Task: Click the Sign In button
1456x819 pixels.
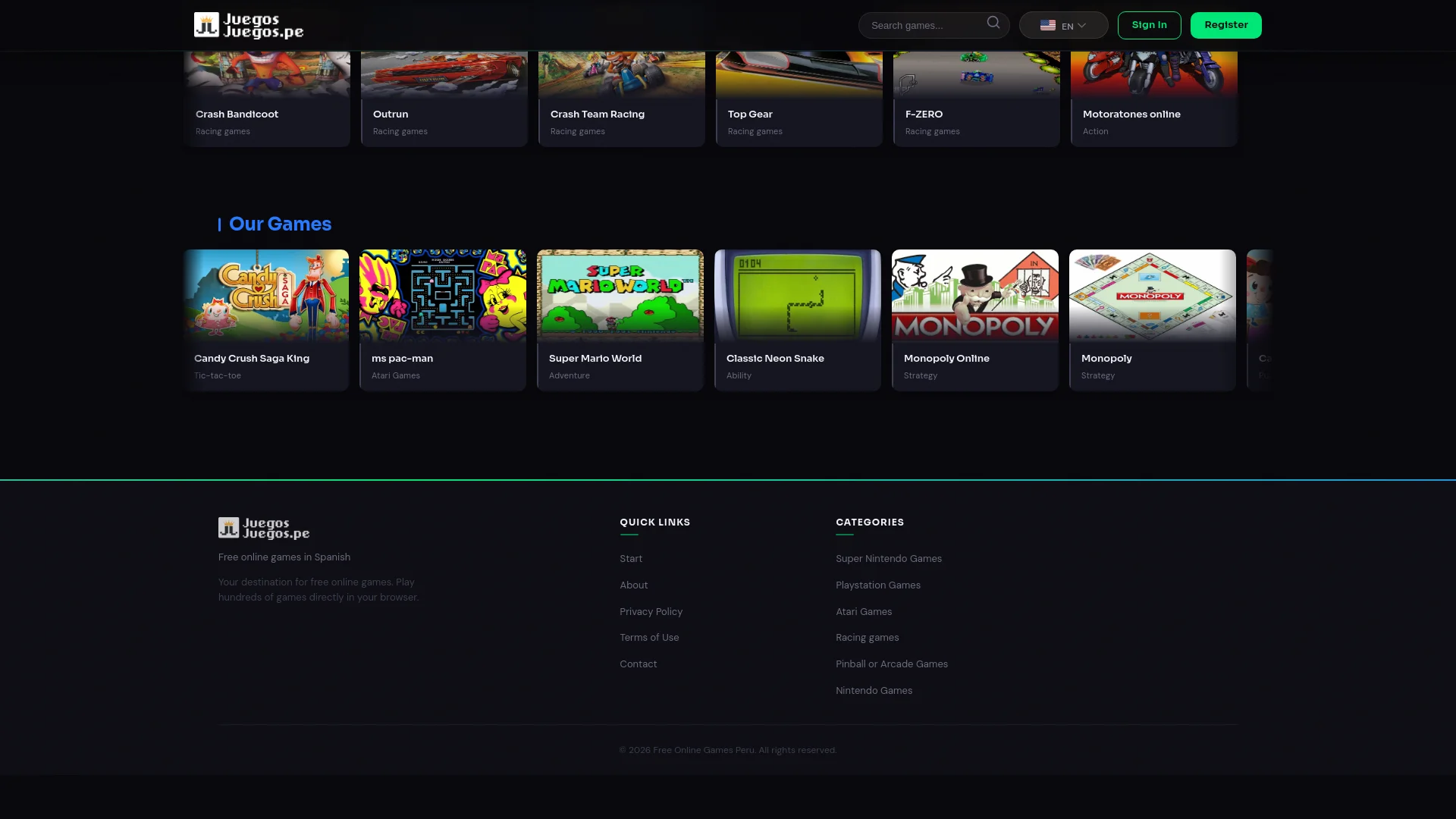Action: coord(1149,25)
